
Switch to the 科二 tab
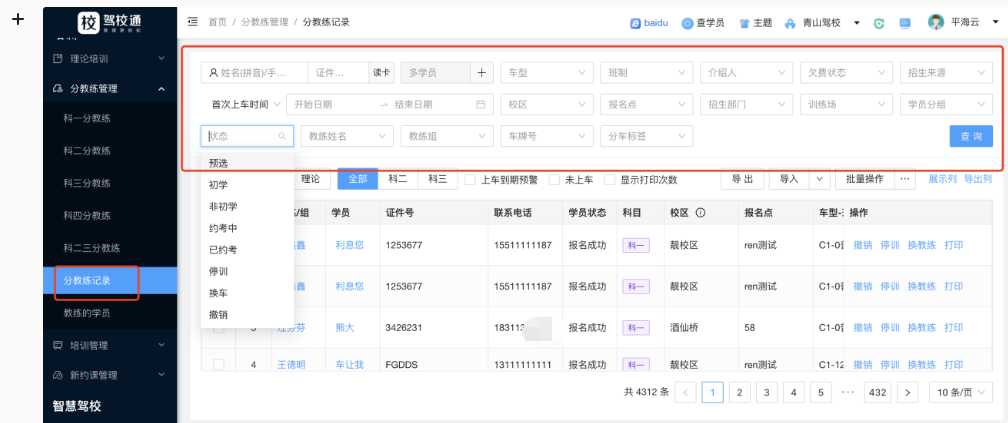click(x=397, y=179)
